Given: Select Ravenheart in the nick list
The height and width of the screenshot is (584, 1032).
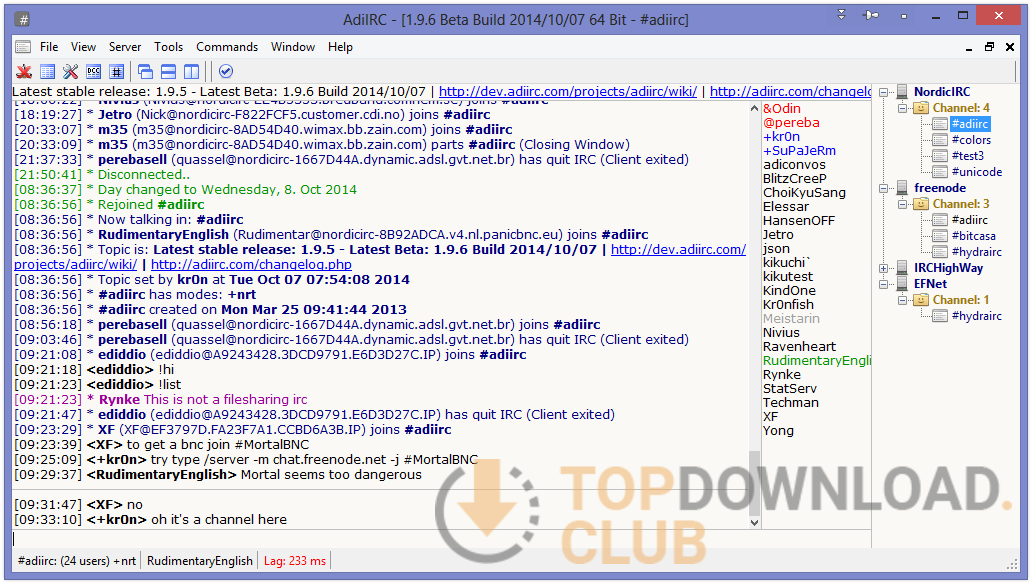Looking at the screenshot, I should (799, 346).
